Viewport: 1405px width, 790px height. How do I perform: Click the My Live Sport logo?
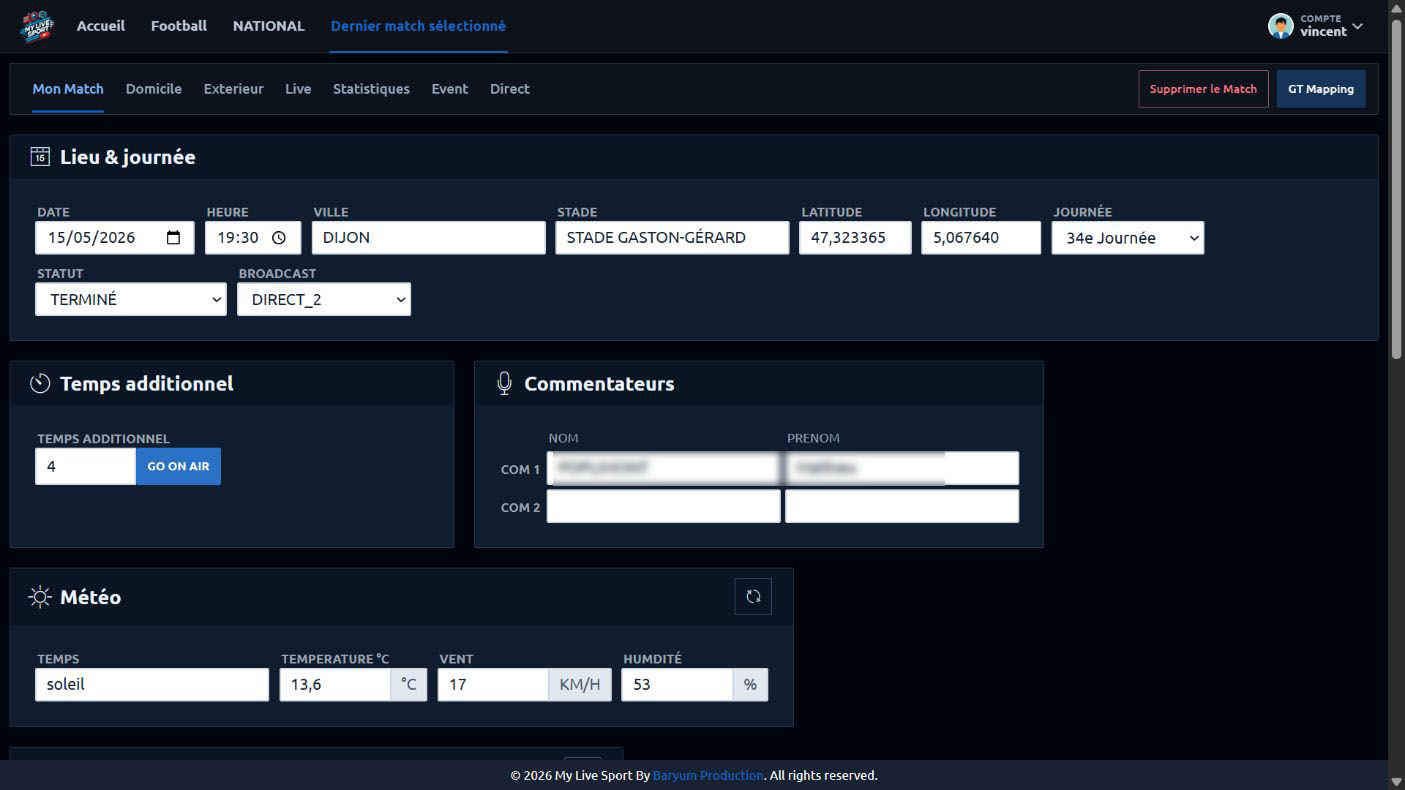point(38,26)
